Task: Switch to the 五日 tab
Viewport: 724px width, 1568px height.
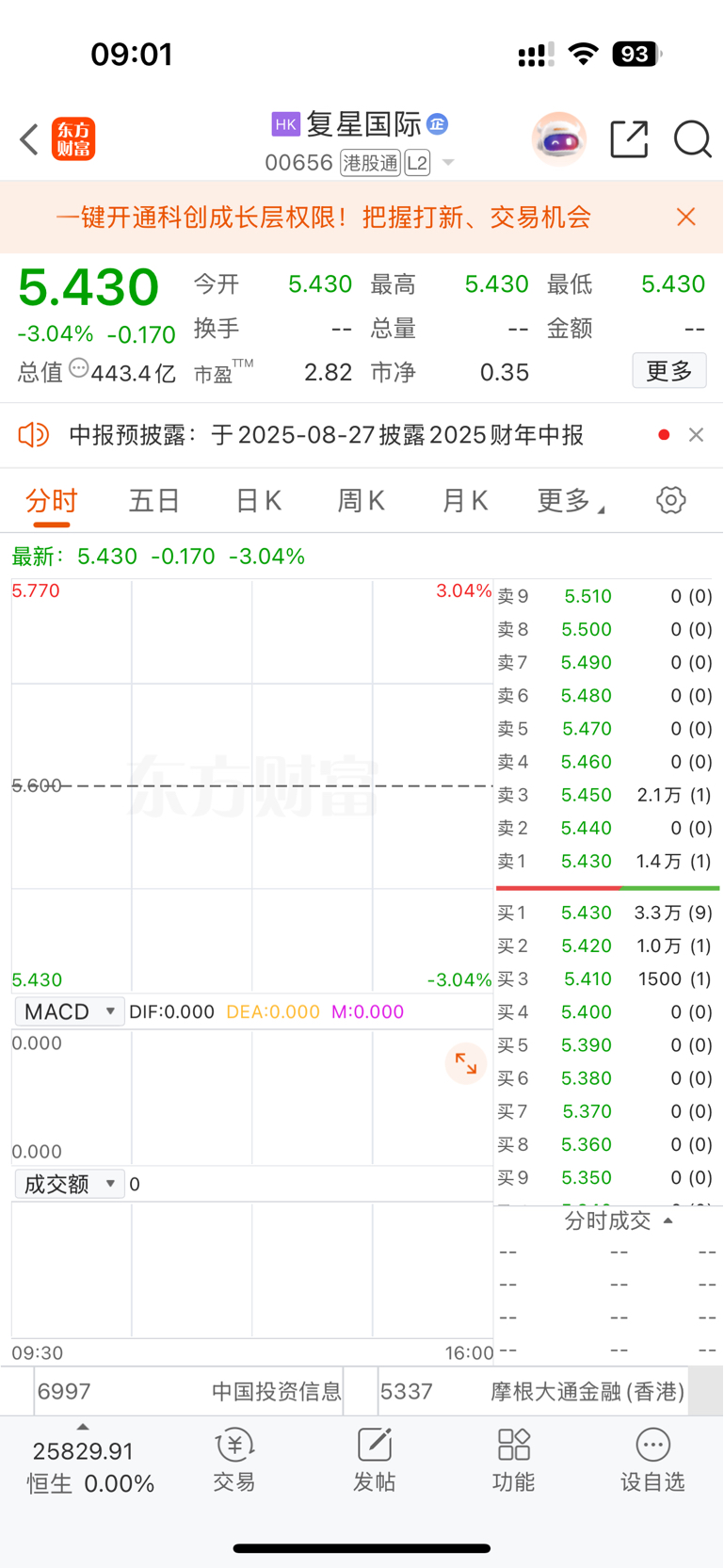Action: 154,500
